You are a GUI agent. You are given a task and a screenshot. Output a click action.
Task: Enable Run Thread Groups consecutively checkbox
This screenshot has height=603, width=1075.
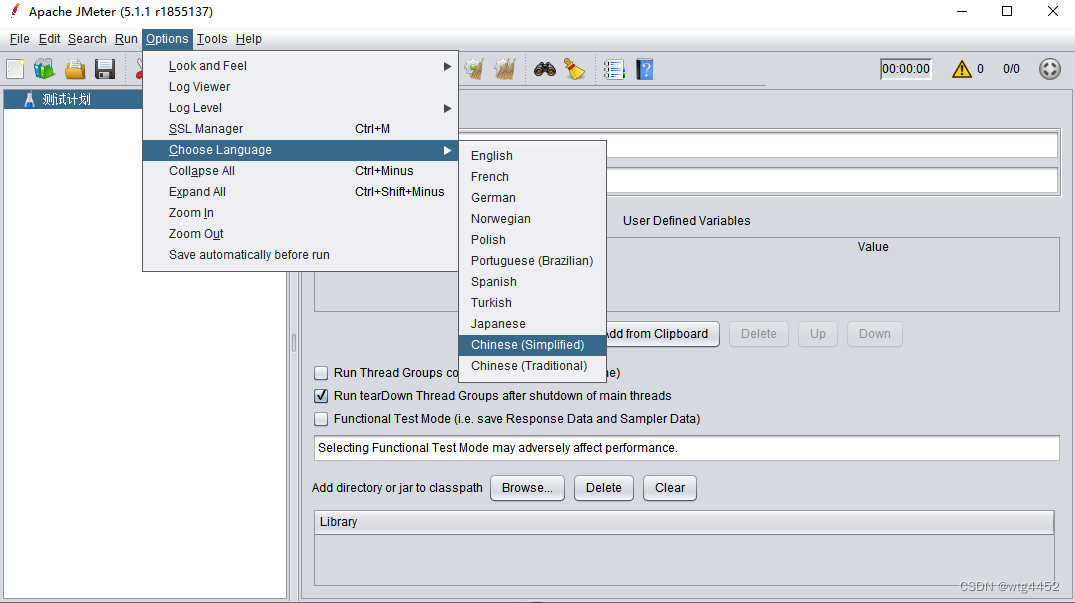point(321,373)
